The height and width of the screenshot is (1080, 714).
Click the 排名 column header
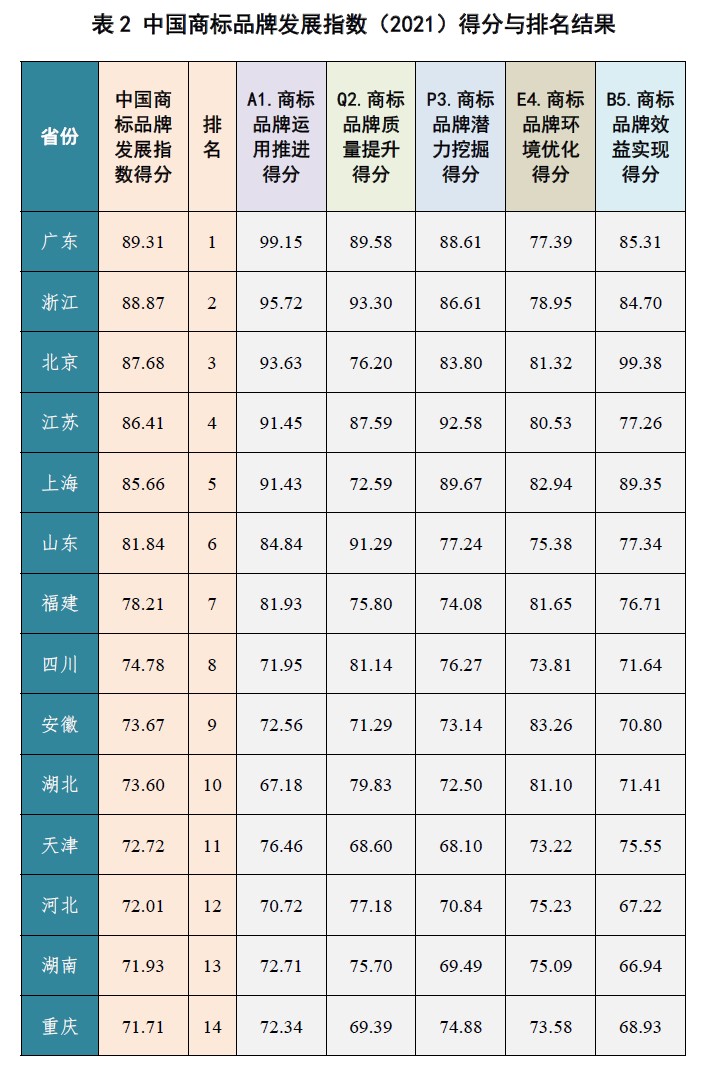(x=212, y=137)
